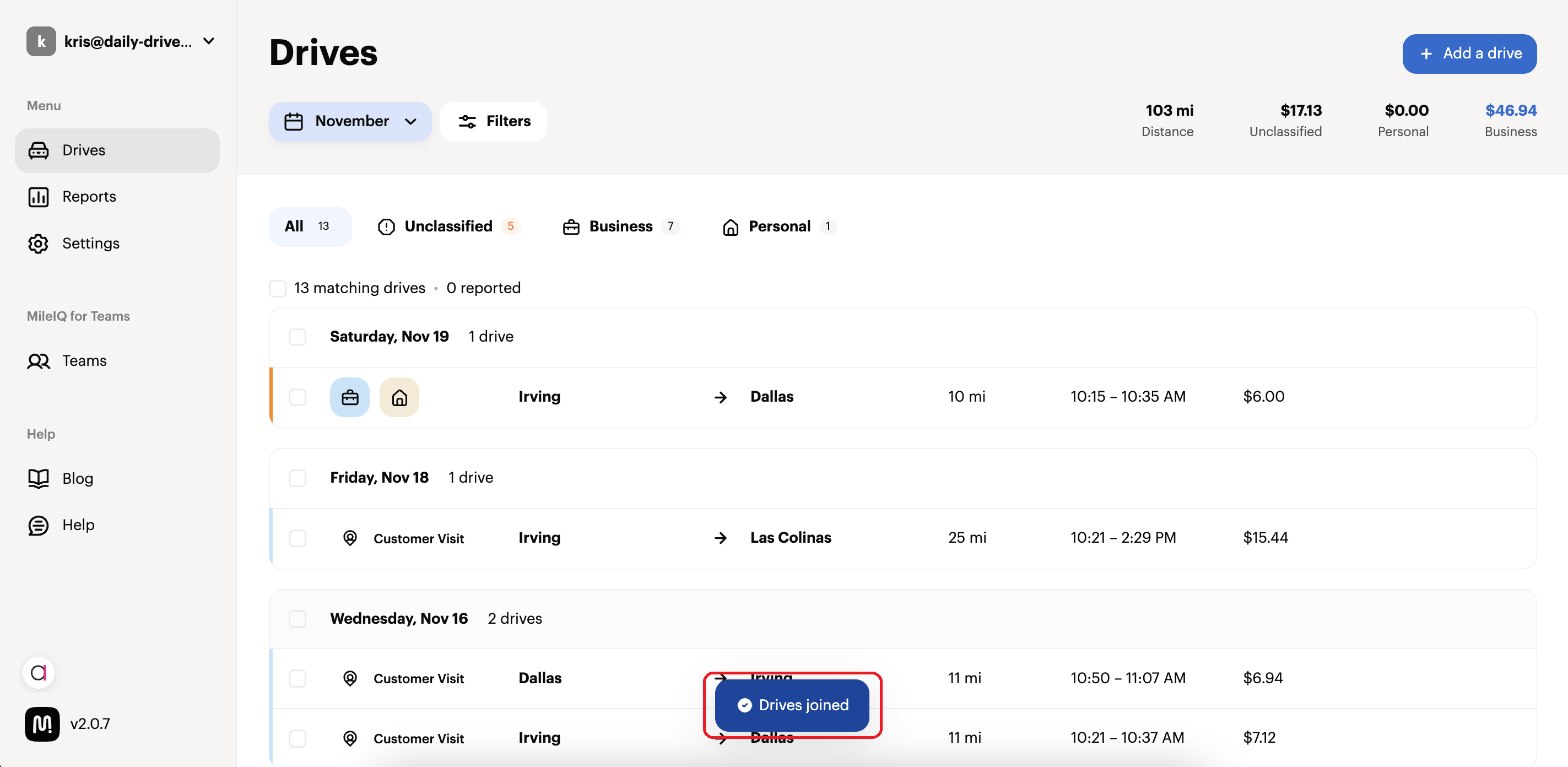Click location pin on 10:21 – 10:37 AM drive
Screen dimensions: 1568x767
tap(350, 738)
